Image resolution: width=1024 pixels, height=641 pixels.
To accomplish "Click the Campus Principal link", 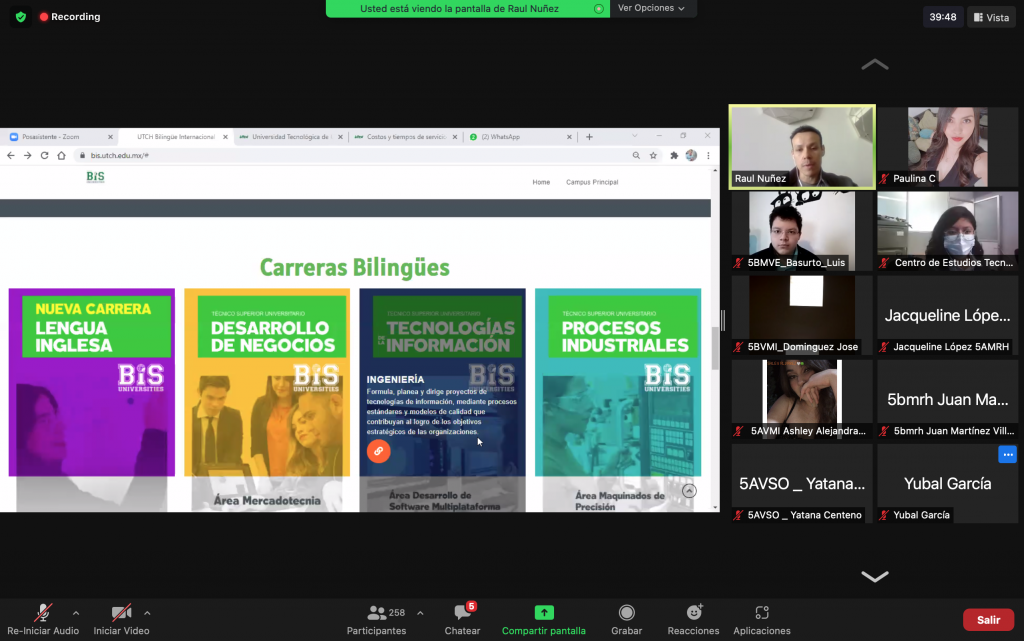I will 592,182.
